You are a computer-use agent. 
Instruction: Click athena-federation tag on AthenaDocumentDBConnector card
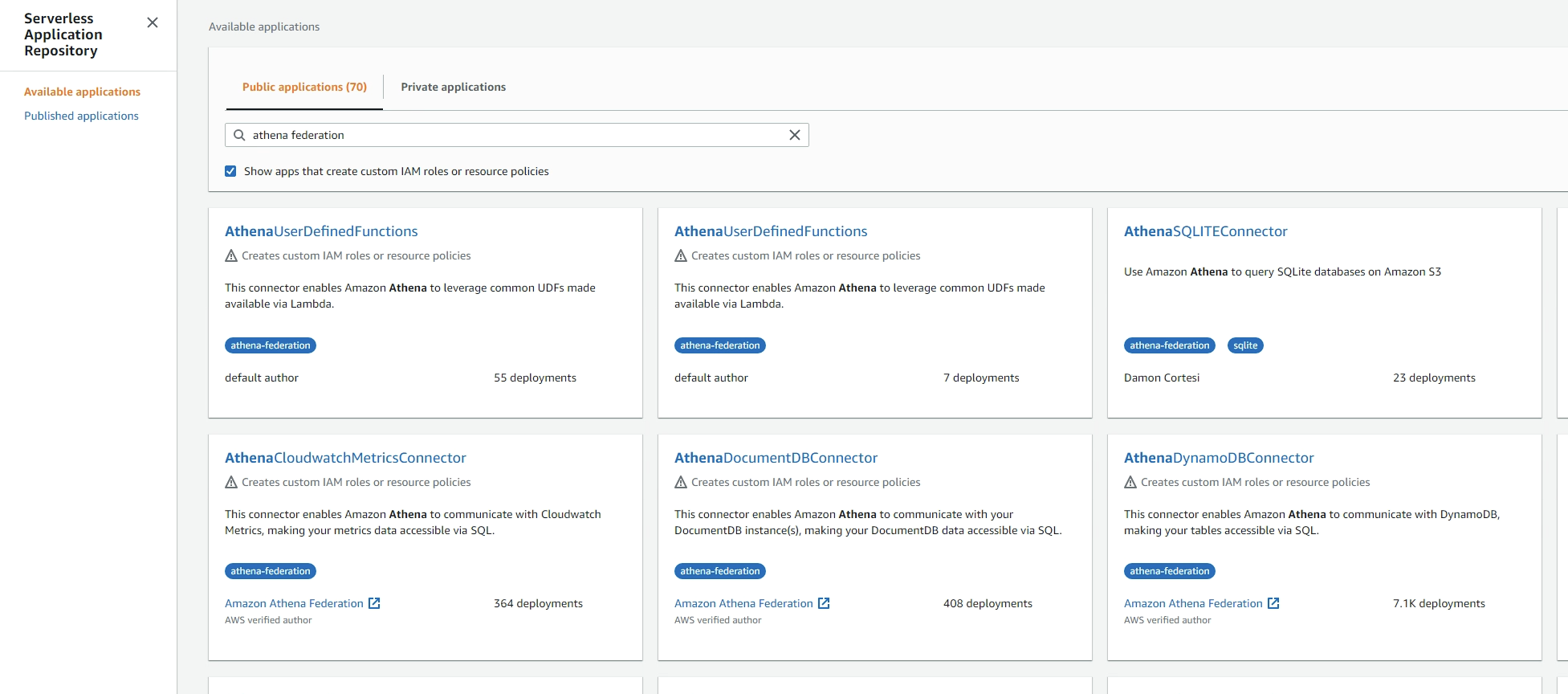pos(720,571)
